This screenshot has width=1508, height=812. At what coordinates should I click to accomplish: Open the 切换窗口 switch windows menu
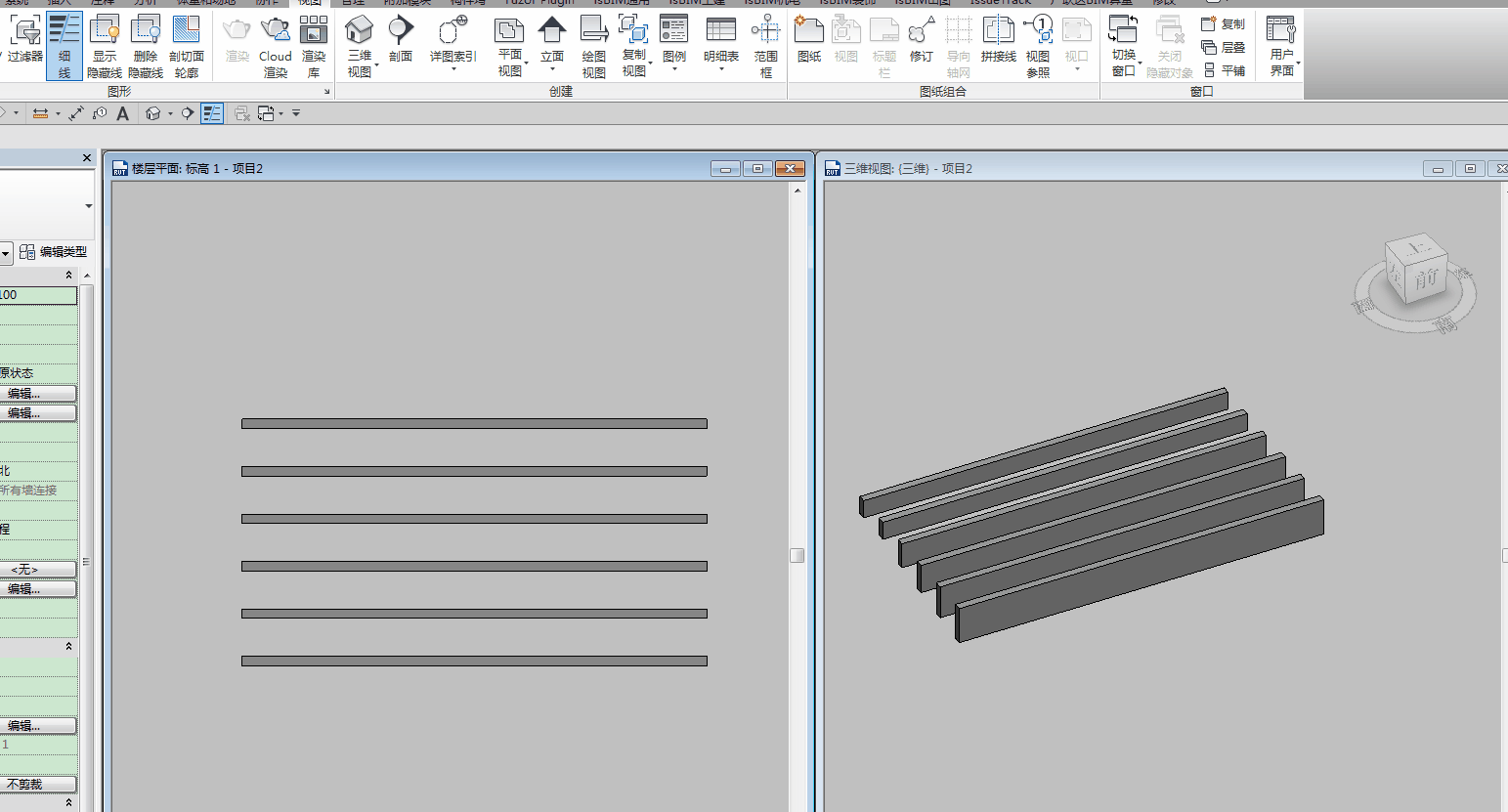1125,46
